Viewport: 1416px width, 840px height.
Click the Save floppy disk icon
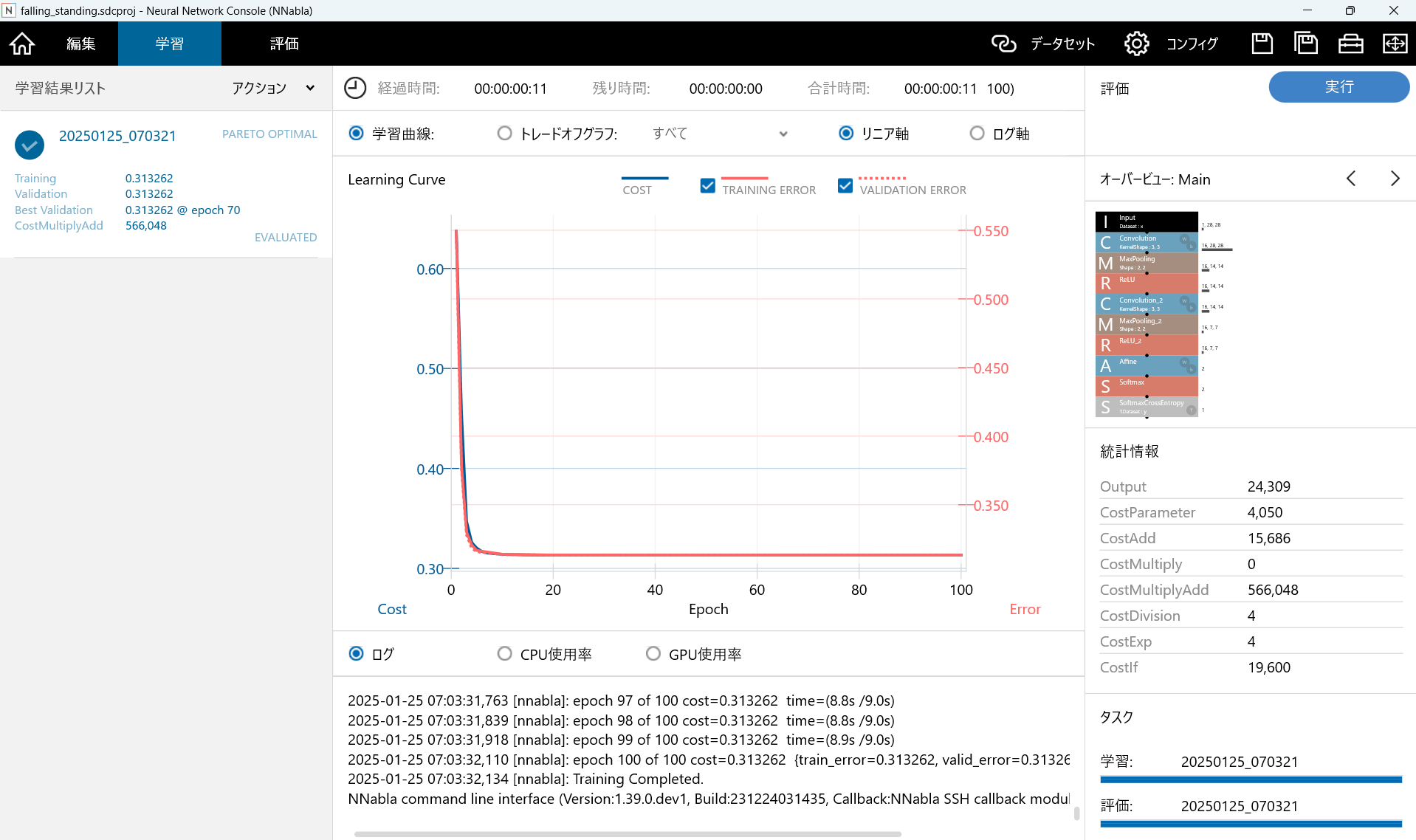[x=1262, y=44]
